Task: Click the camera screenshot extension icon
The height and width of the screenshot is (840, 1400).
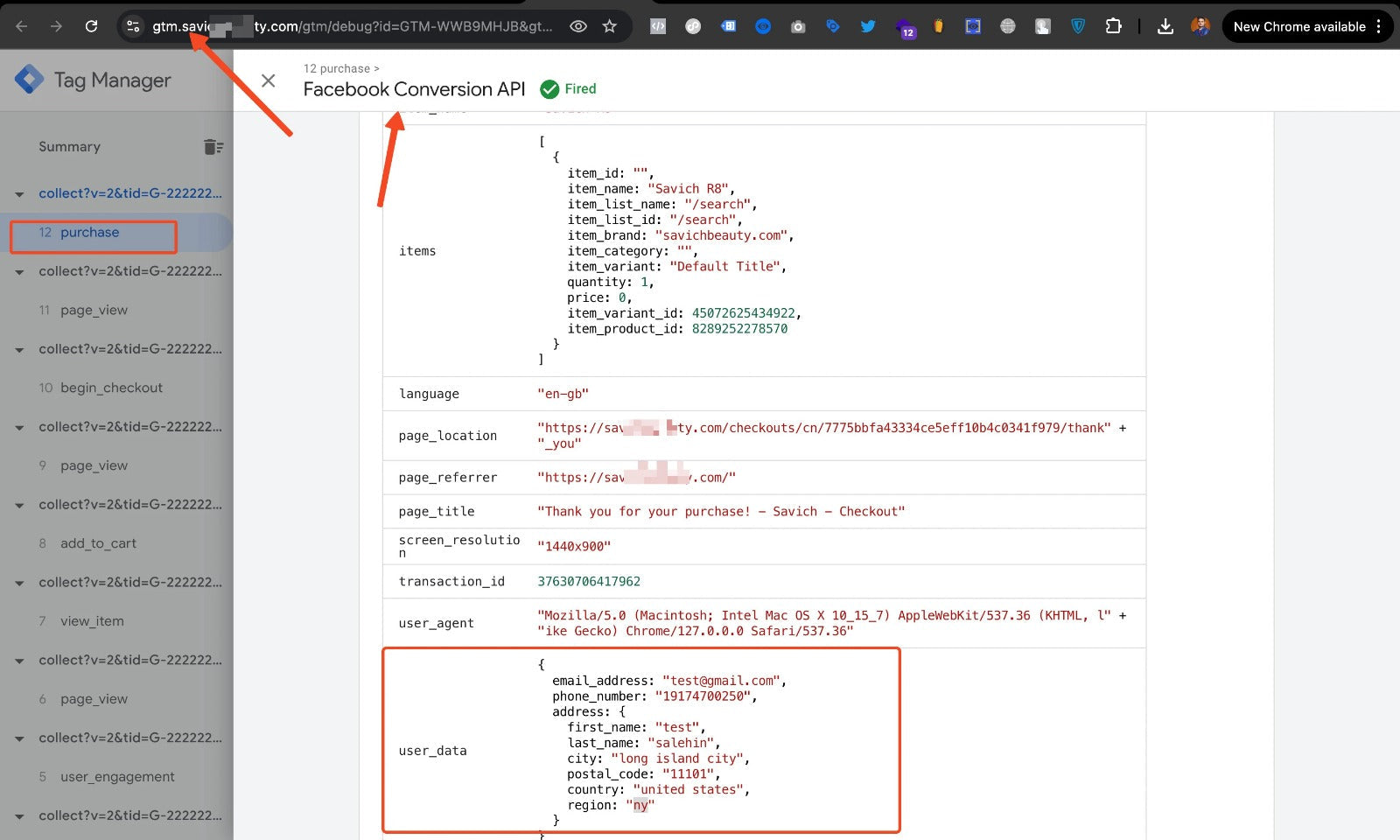Action: pos(797,26)
